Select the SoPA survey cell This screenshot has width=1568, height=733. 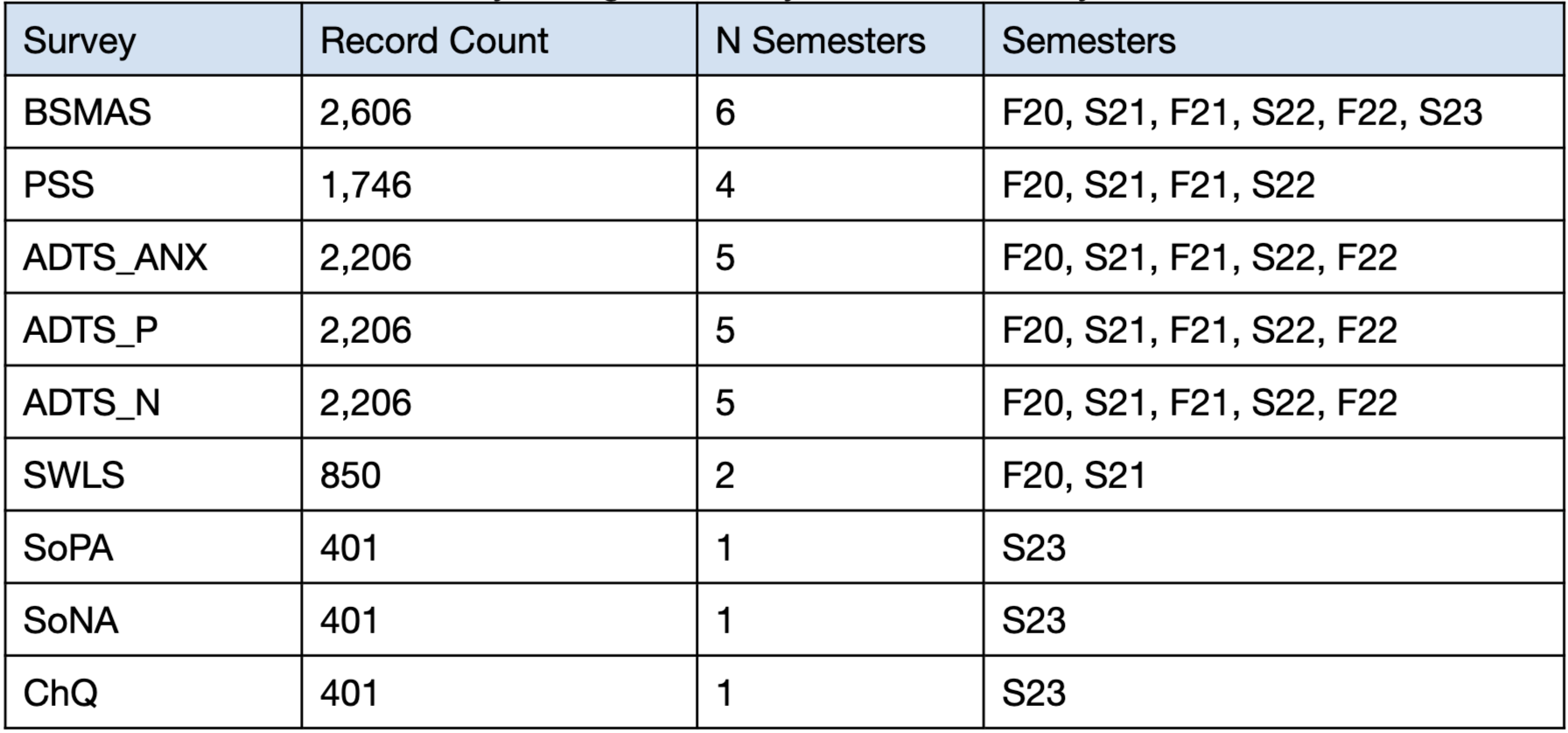[154, 548]
